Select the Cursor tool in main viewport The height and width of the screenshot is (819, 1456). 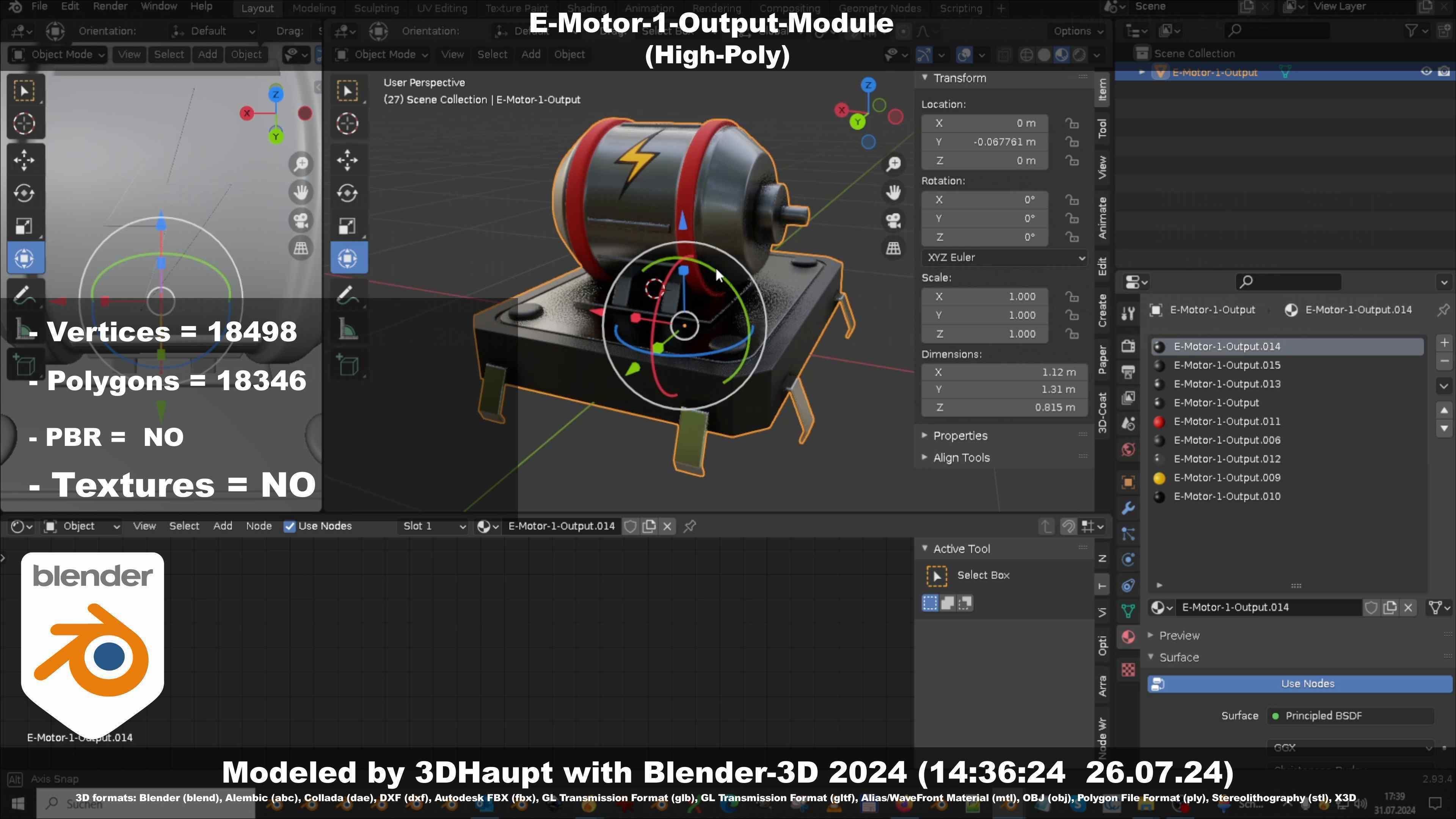(348, 123)
